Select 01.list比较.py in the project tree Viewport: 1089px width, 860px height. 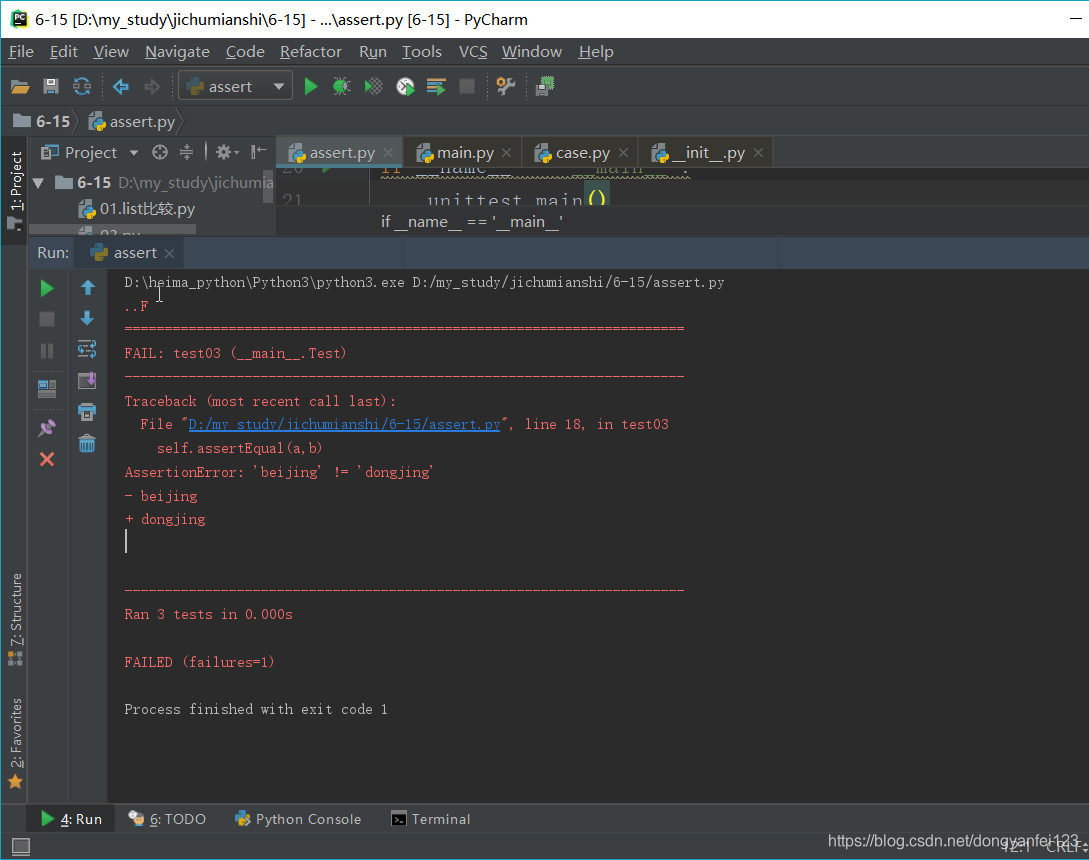(x=137, y=208)
